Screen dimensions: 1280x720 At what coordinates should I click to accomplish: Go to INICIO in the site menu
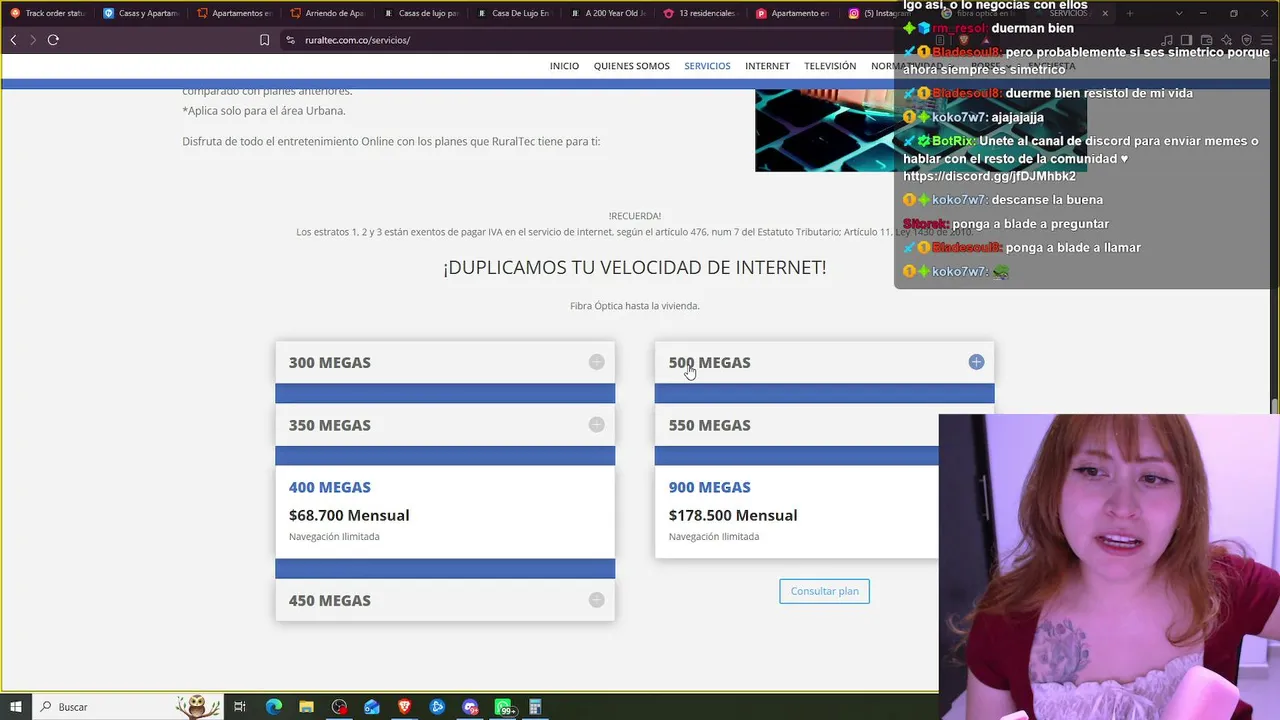coord(564,66)
